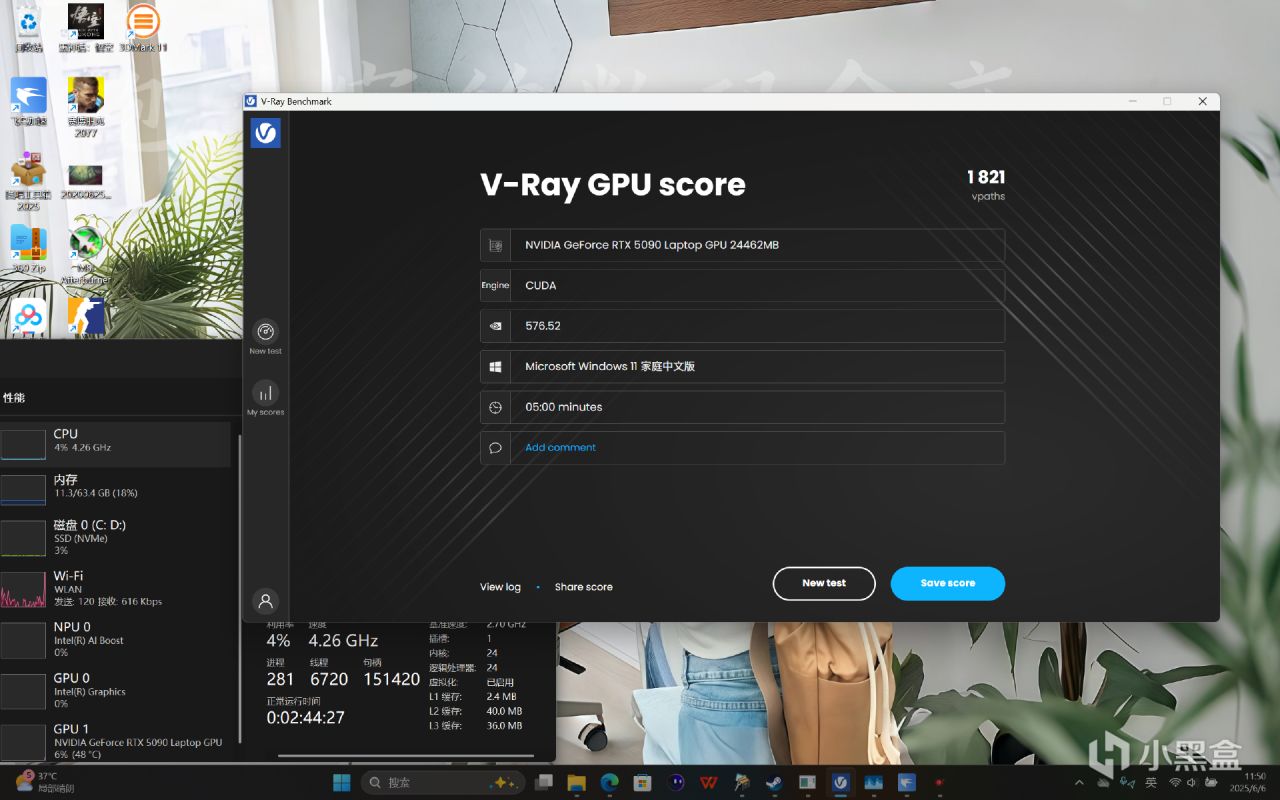
Task: Click the Share score link
Action: coord(584,587)
